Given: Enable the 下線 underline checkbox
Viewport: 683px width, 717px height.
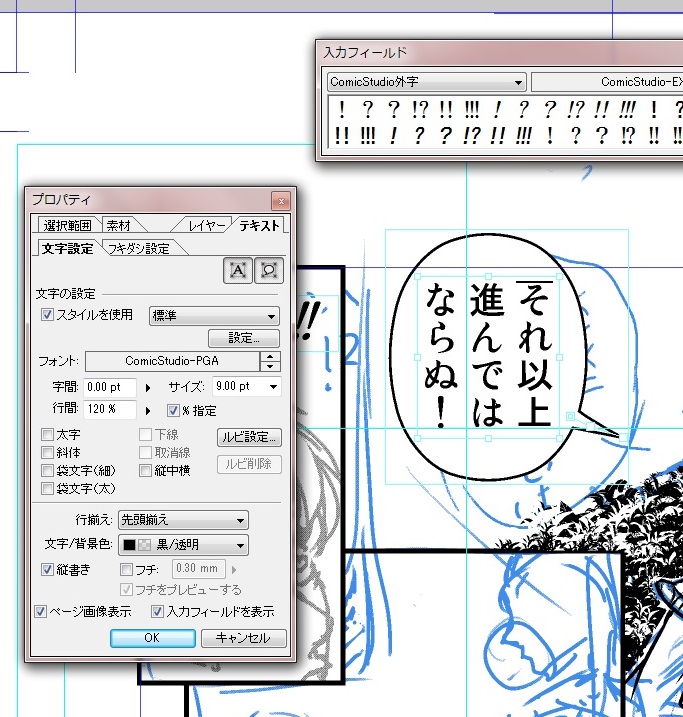Looking at the screenshot, I should 145,434.
